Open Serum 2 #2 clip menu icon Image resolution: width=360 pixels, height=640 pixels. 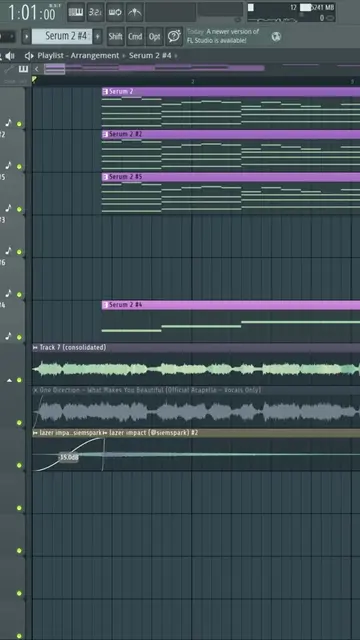105,134
